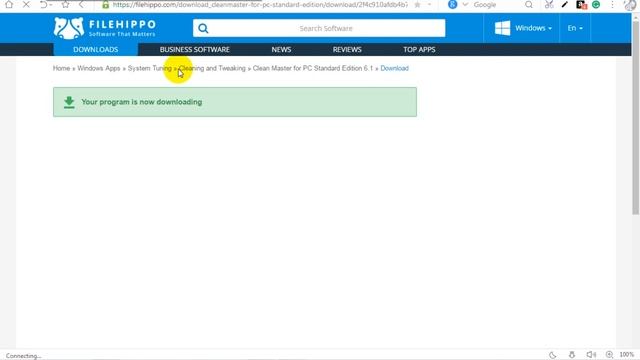
Task: Click the gray star in address bar
Action: click(417, 5)
